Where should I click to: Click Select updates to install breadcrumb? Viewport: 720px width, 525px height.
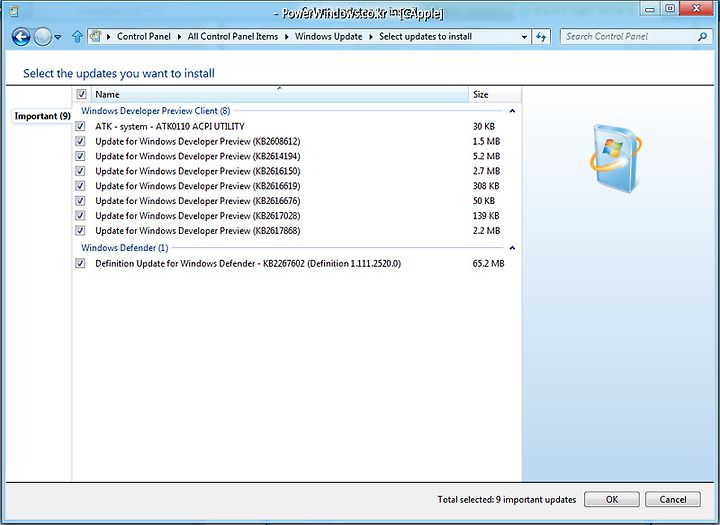pos(425,36)
